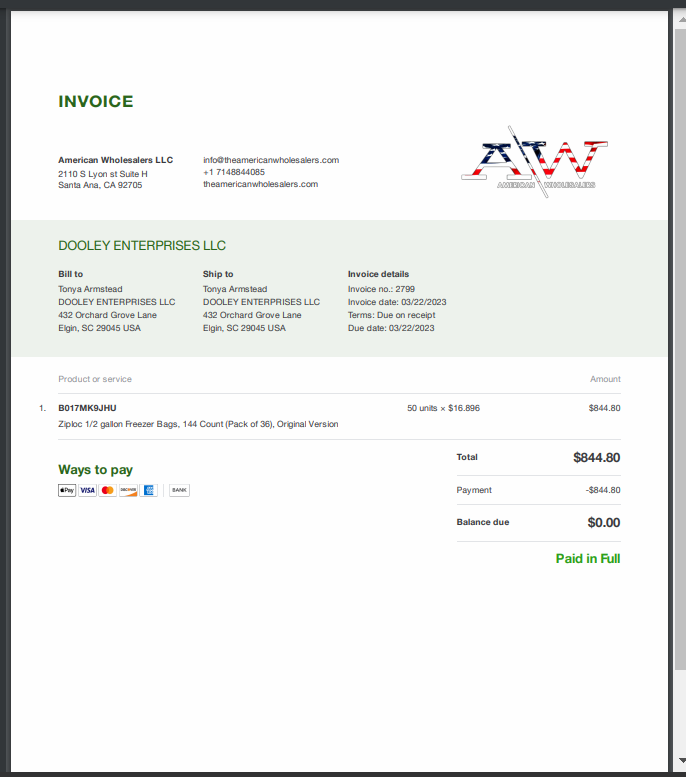Click the American Wholesalers LLC company name
This screenshot has height=777, width=686.
[x=115, y=160]
